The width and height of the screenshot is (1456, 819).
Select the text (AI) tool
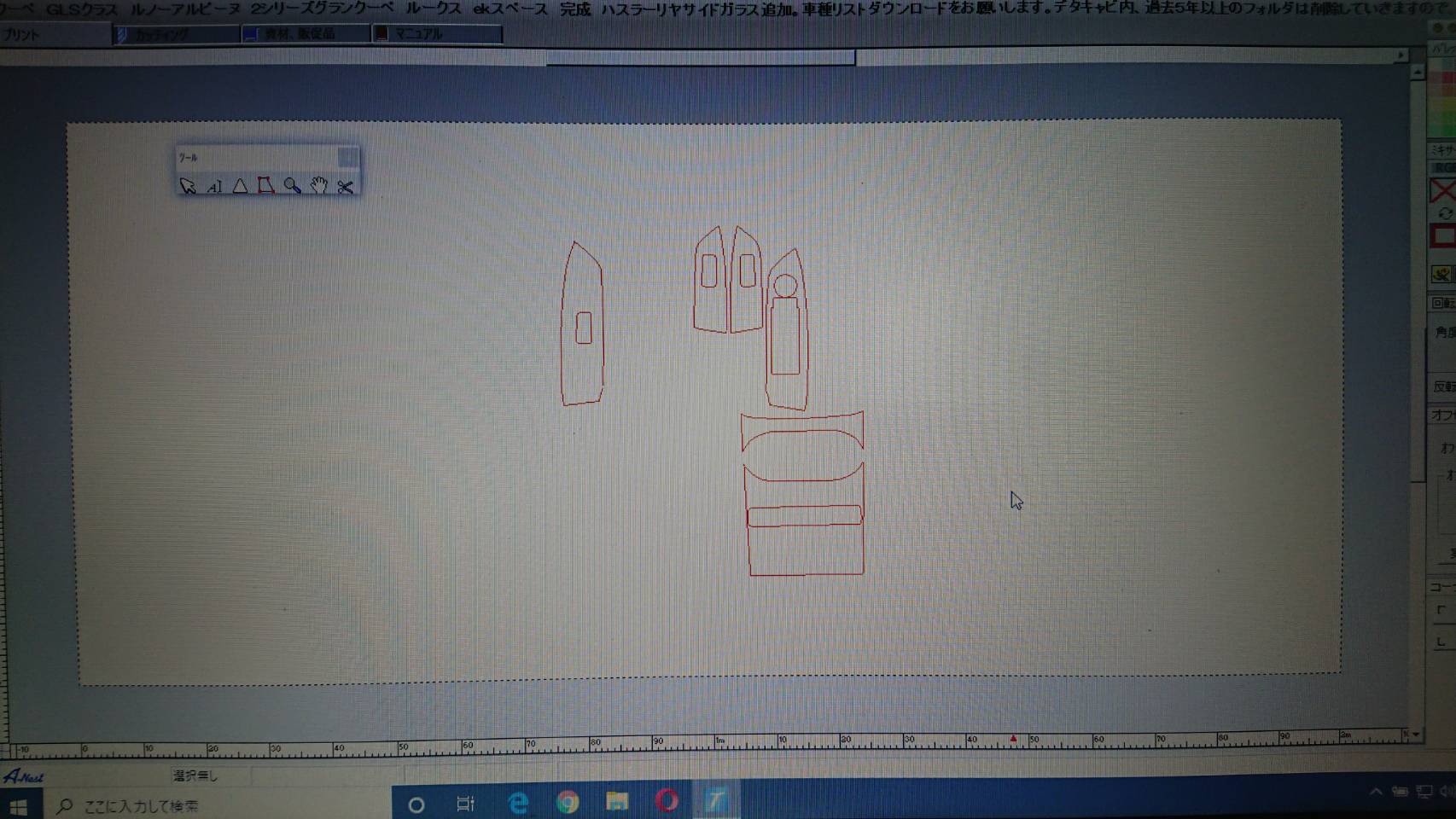(214, 185)
